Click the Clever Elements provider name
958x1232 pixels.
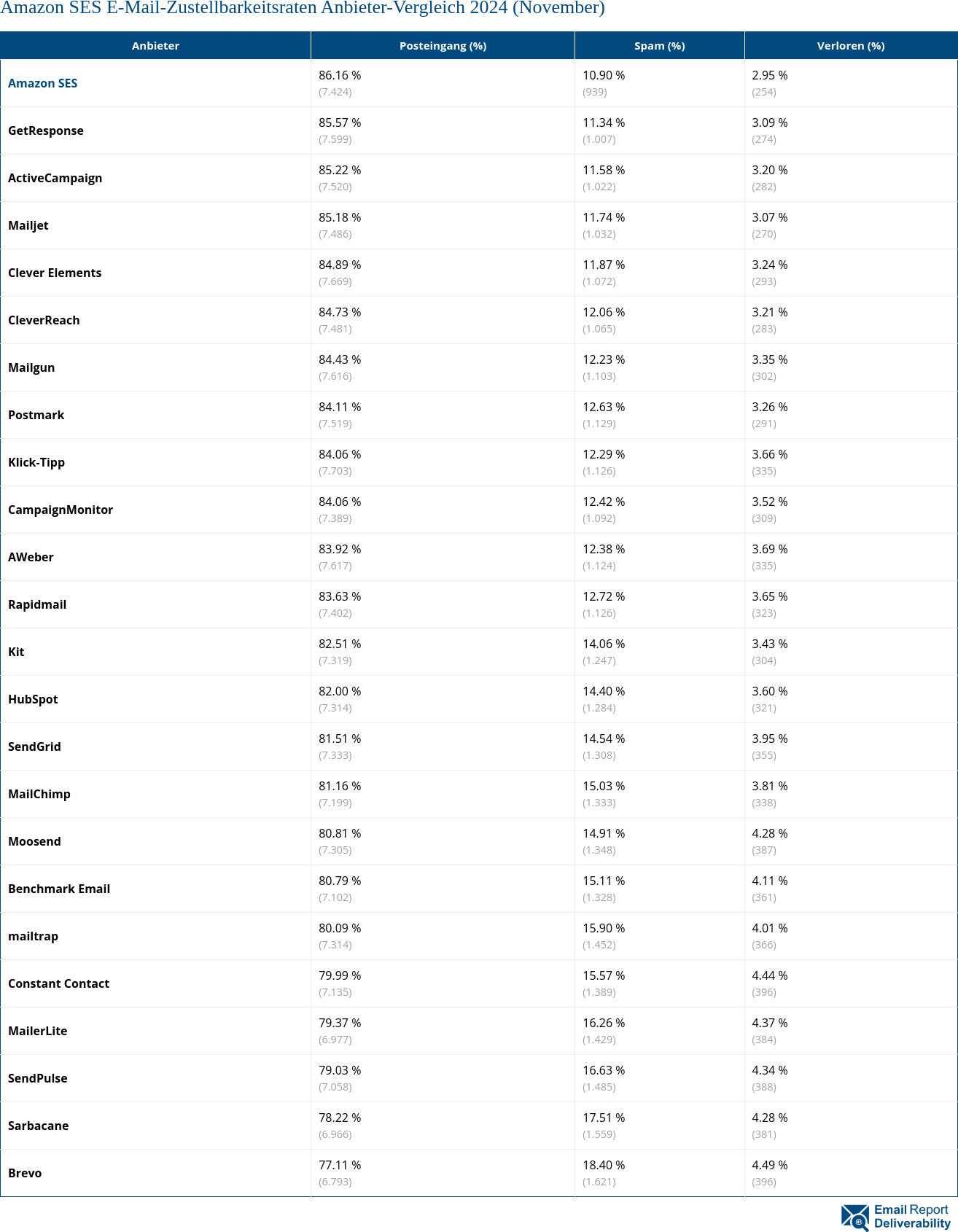click(x=55, y=273)
